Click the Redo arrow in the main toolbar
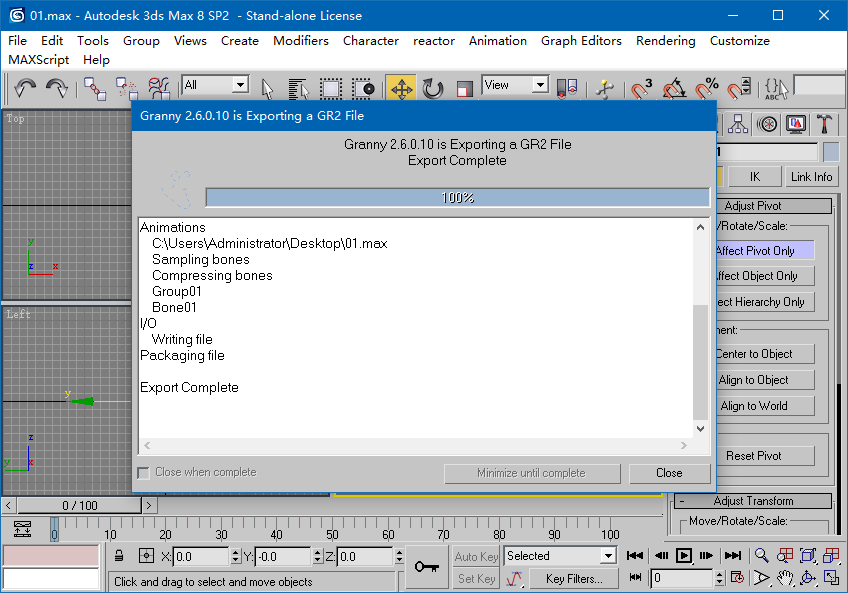 point(56,88)
